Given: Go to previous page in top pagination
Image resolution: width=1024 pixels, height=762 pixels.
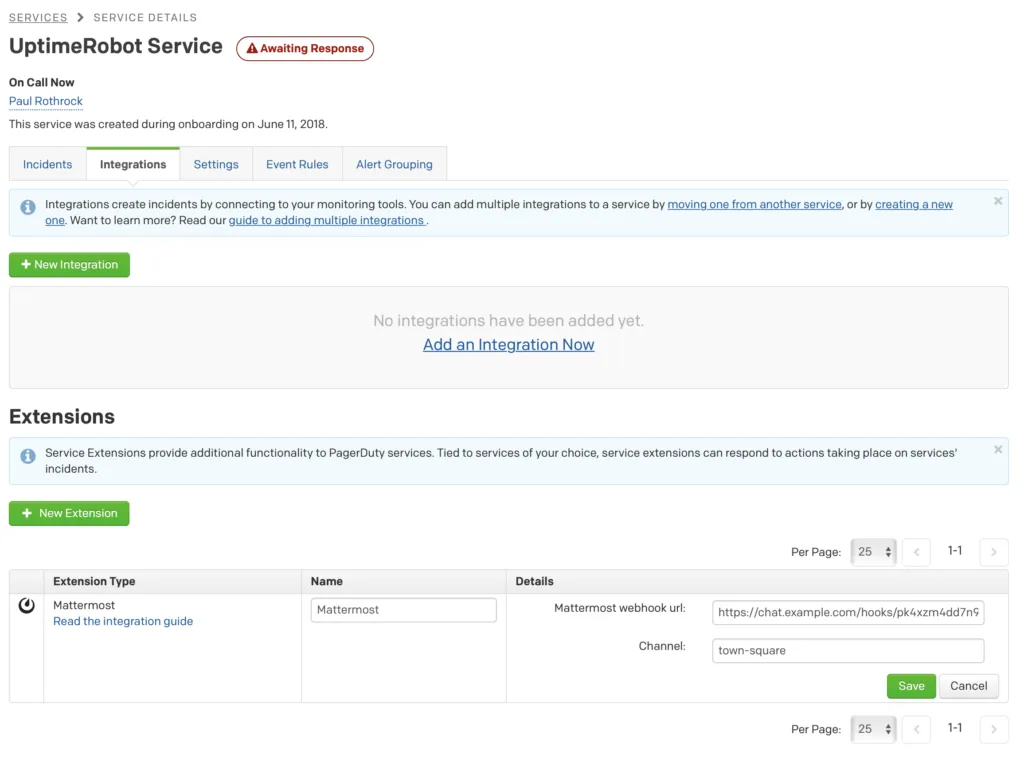Looking at the screenshot, I should (x=916, y=552).
